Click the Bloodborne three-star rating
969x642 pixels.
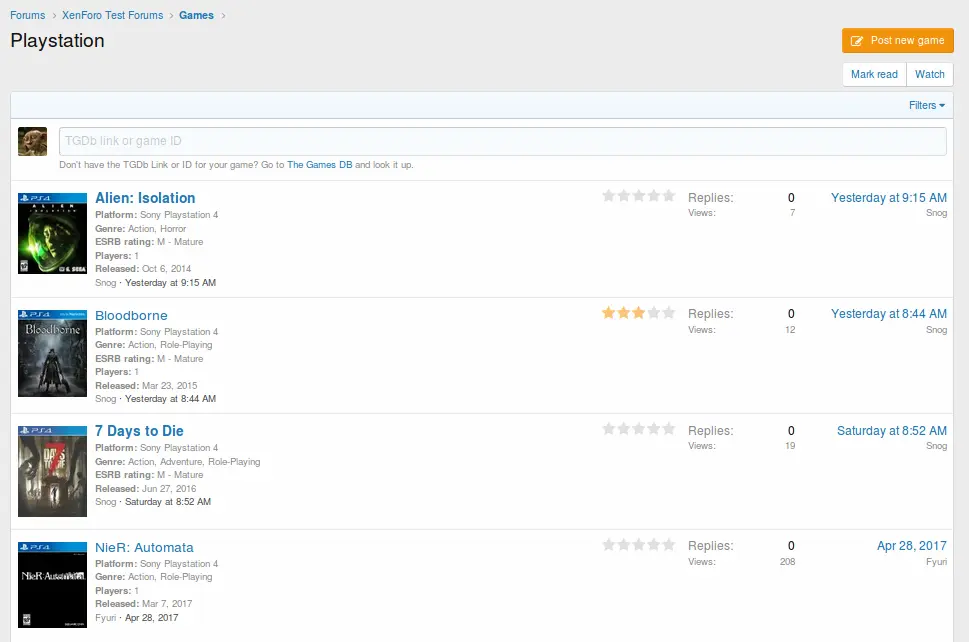click(x=638, y=313)
